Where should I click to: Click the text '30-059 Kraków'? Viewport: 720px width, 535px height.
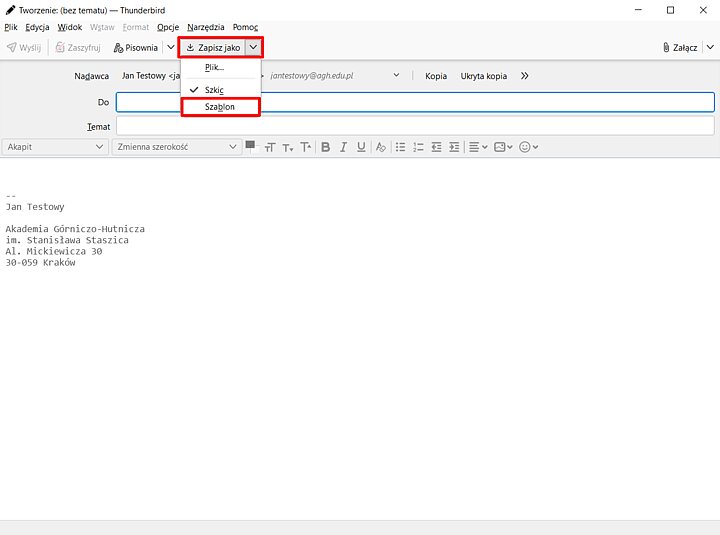click(40, 263)
